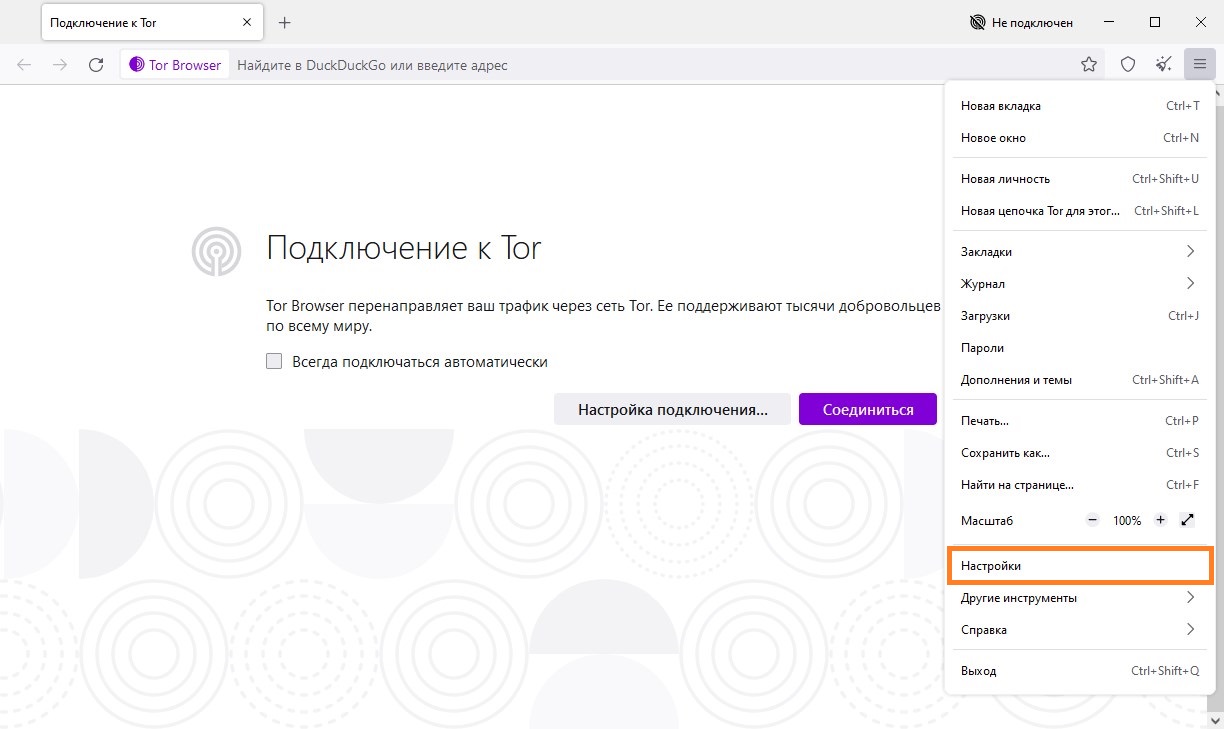The width and height of the screenshot is (1224, 729).
Task: Close the 'Подключение к Tor' tab
Action: click(x=247, y=22)
